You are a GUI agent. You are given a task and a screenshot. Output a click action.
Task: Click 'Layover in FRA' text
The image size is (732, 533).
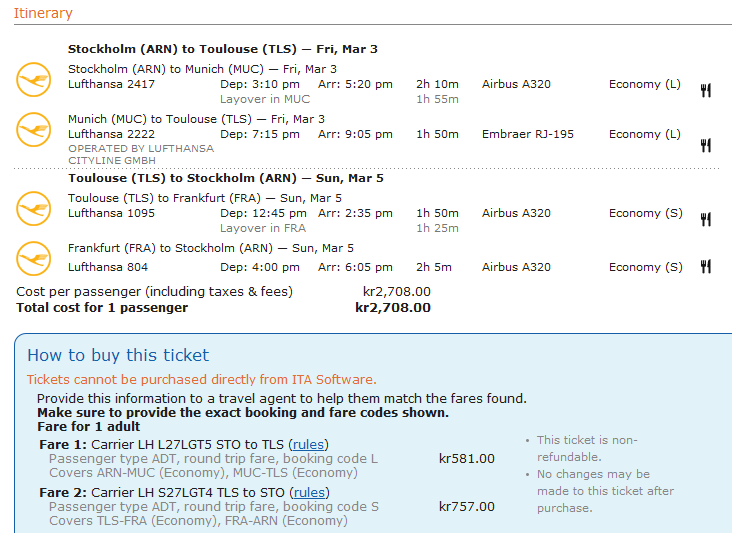point(264,228)
